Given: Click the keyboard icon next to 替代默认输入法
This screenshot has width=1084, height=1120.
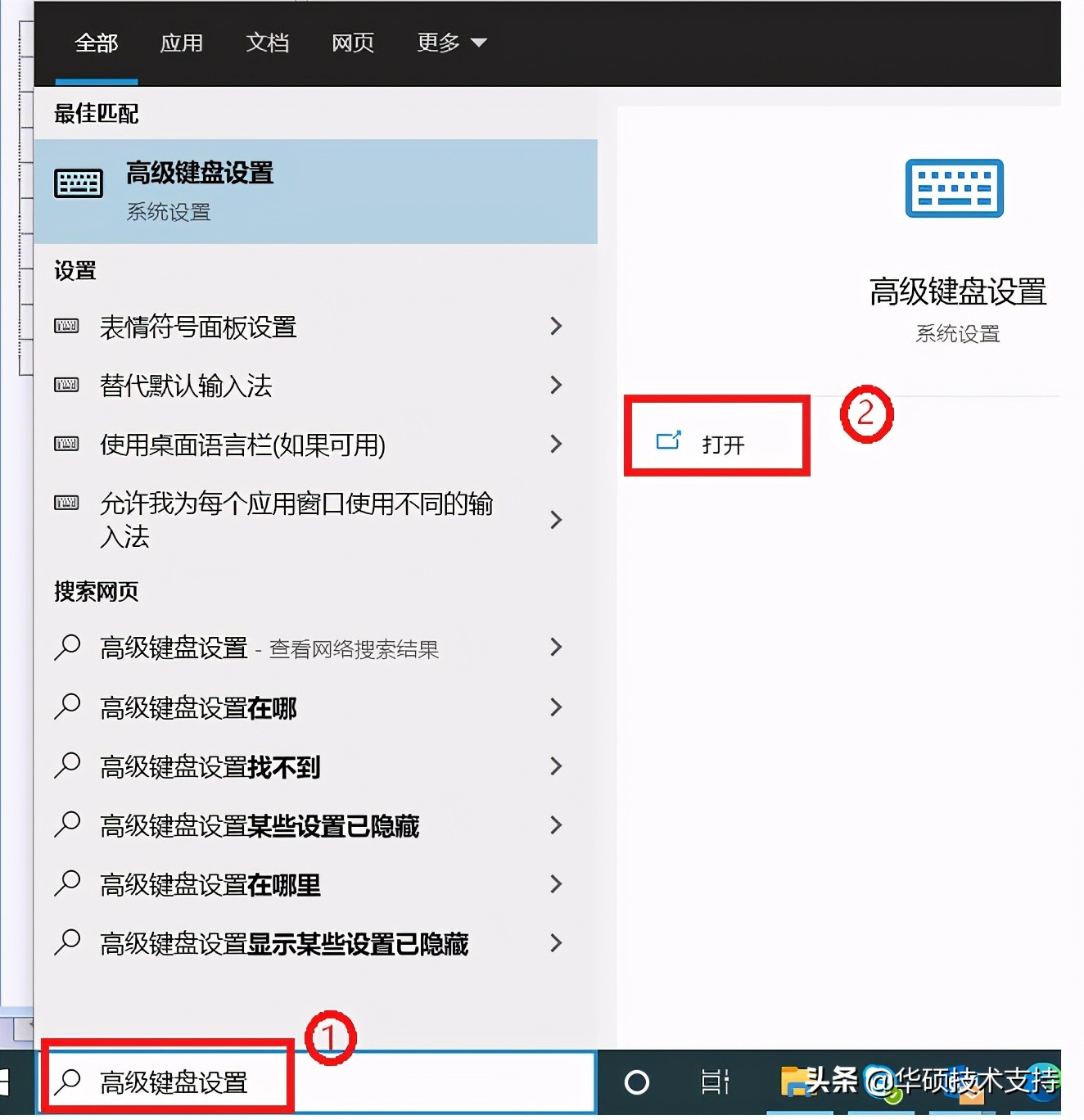Looking at the screenshot, I should (65, 385).
